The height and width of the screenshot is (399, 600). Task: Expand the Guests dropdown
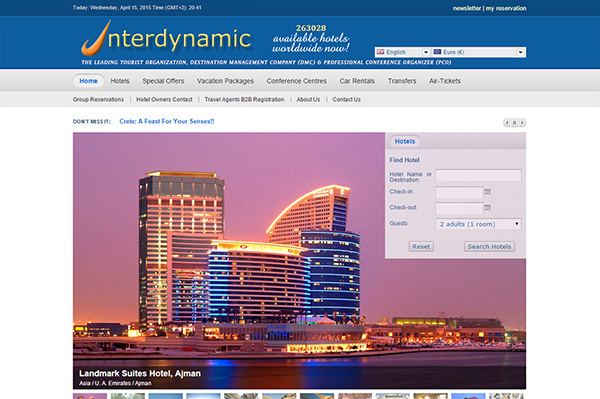pos(478,224)
